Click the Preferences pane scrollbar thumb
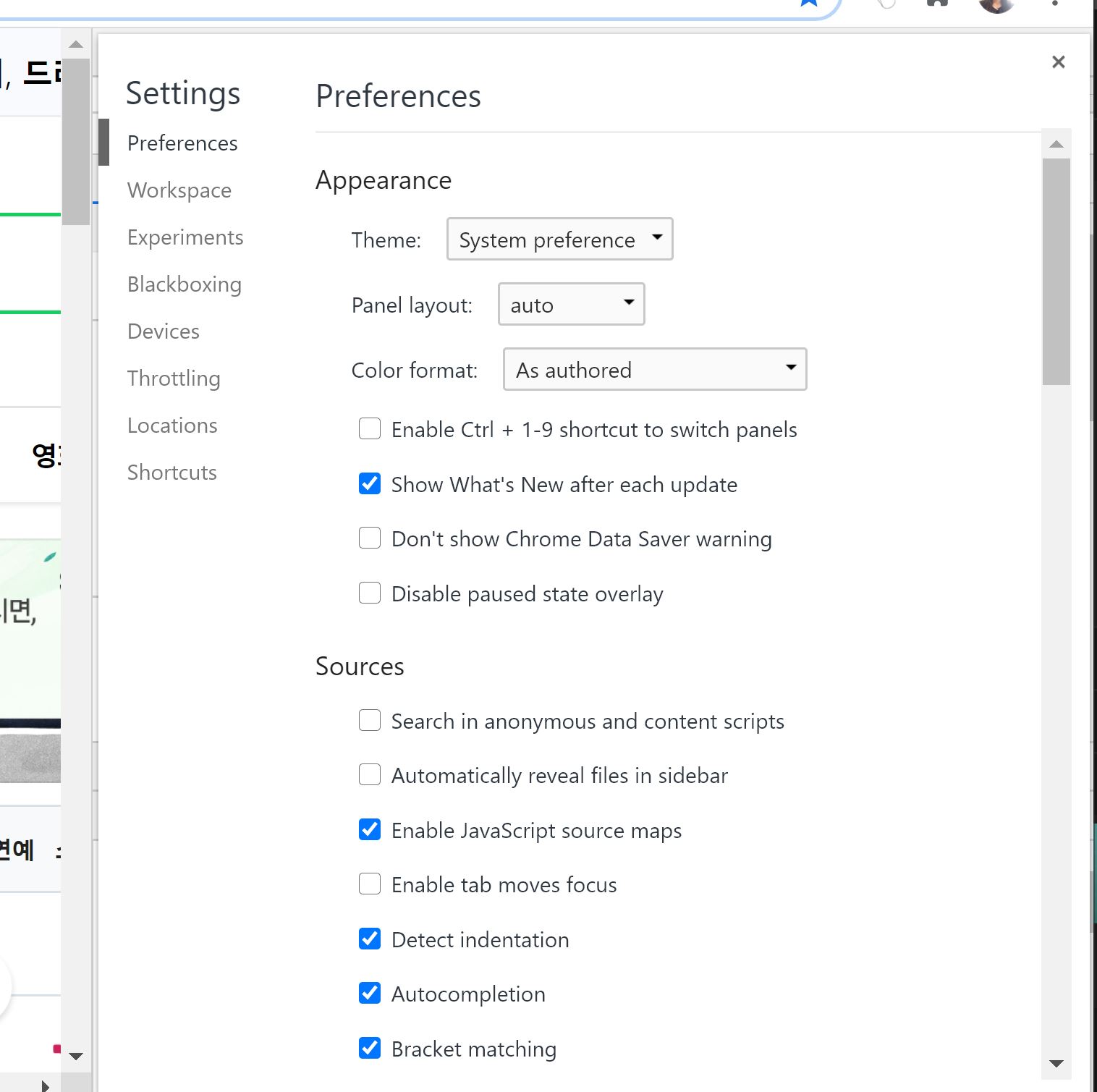The width and height of the screenshot is (1097, 1092). [x=1056, y=271]
